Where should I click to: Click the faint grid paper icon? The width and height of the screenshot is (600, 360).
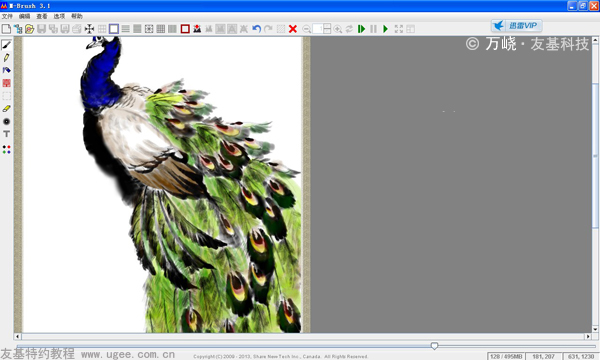pyautogui.click(x=102, y=29)
